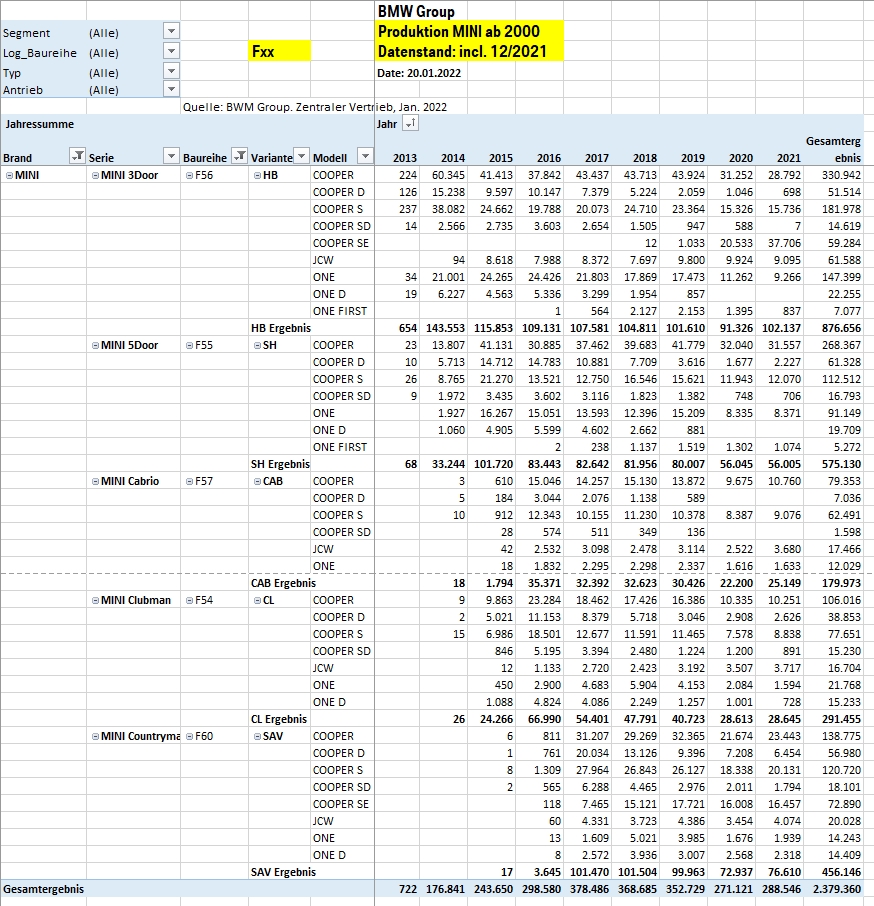Click the Gesamtergebnis total row label
The height and width of the screenshot is (906, 874).
coord(44,888)
